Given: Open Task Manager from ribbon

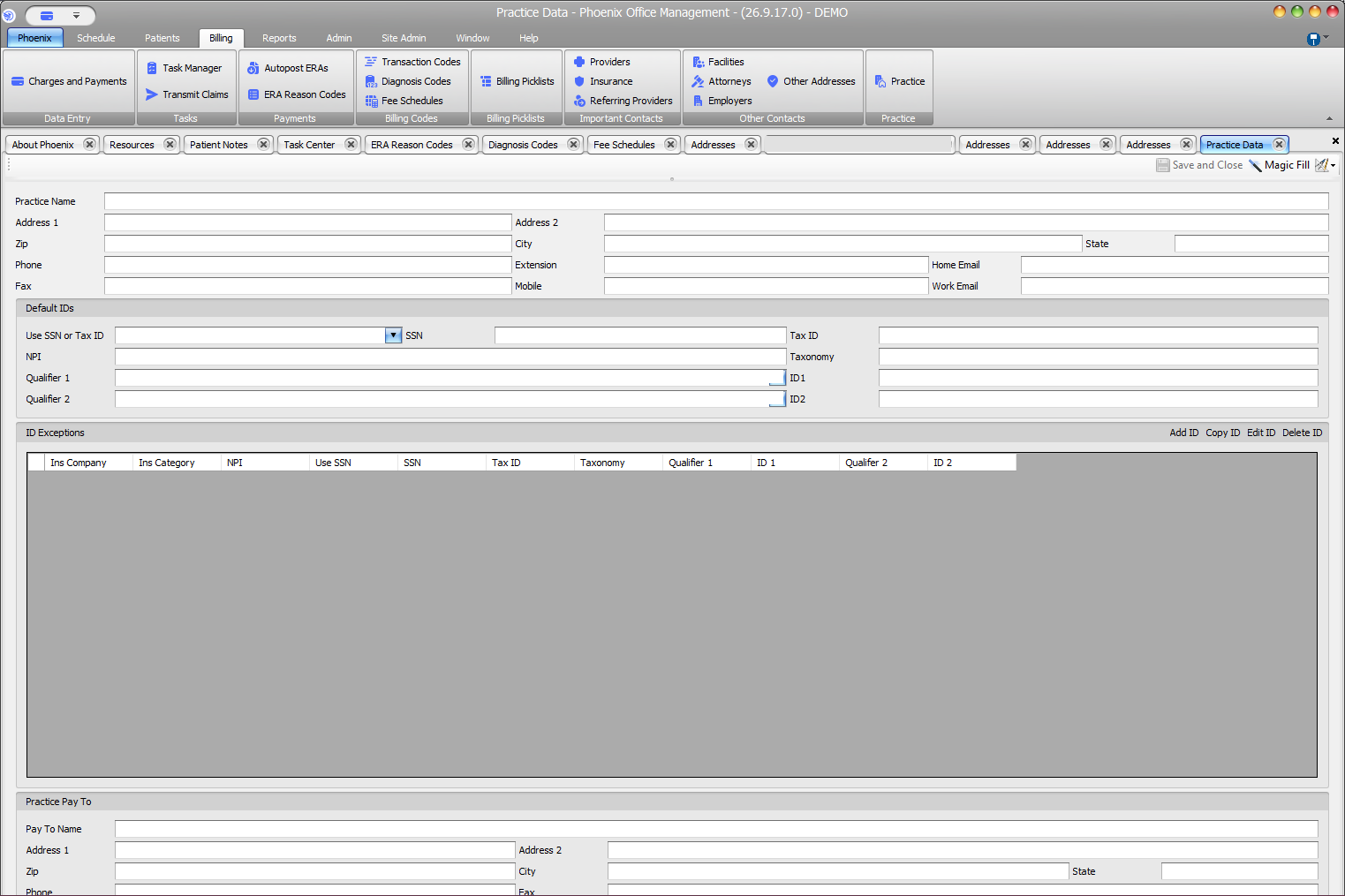Looking at the screenshot, I should 184,68.
